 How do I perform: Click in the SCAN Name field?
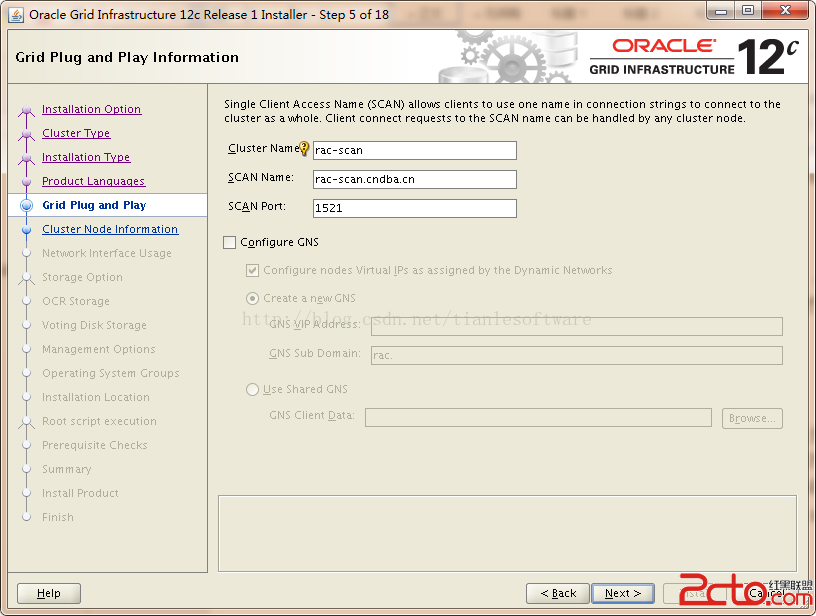point(415,179)
